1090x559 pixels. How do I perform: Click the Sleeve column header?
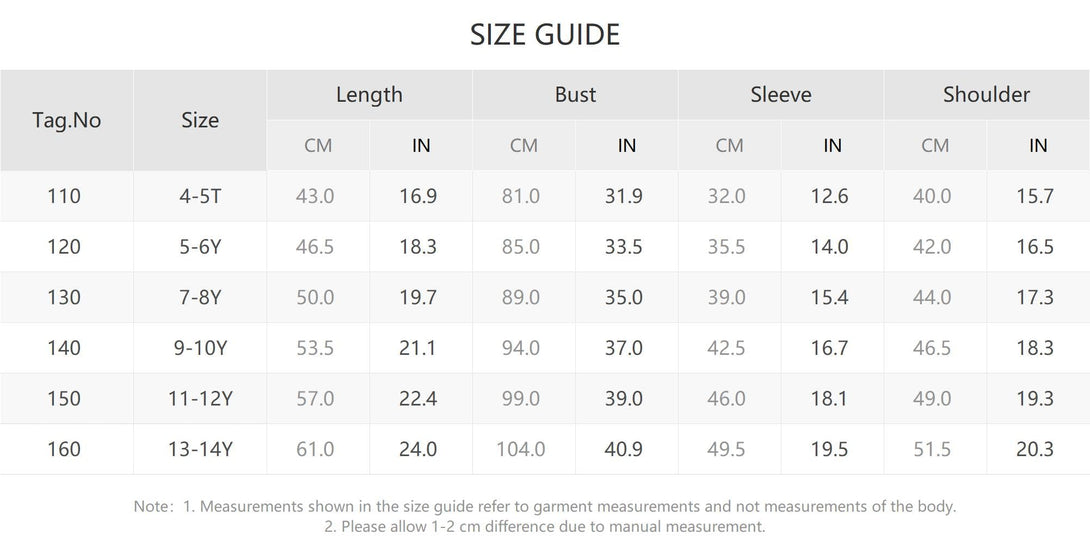coord(781,95)
